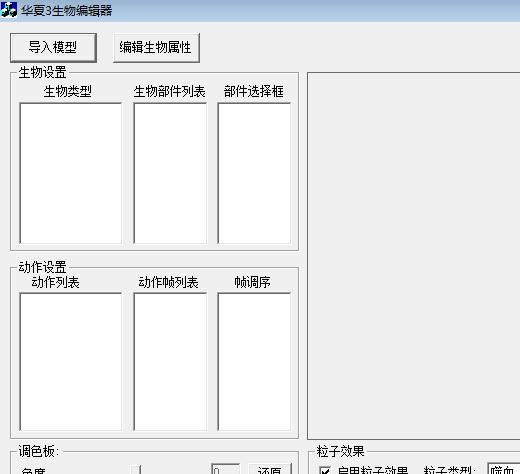Click the 生物设置 group label

(x=42, y=72)
